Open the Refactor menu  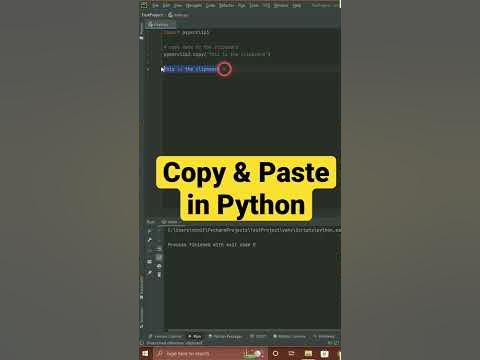pyautogui.click(x=227, y=5)
